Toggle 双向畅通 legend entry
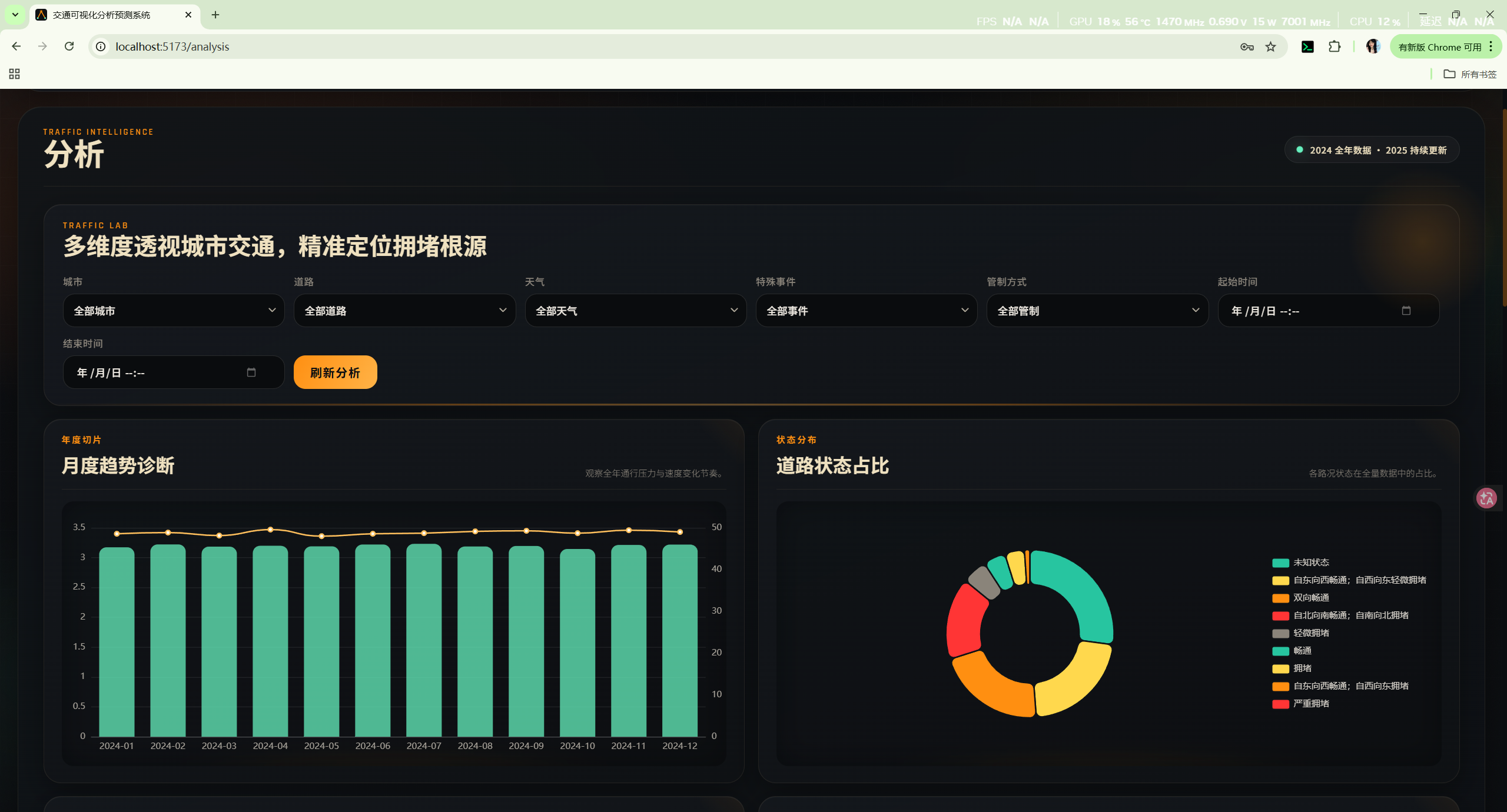The image size is (1507, 812). click(1310, 598)
